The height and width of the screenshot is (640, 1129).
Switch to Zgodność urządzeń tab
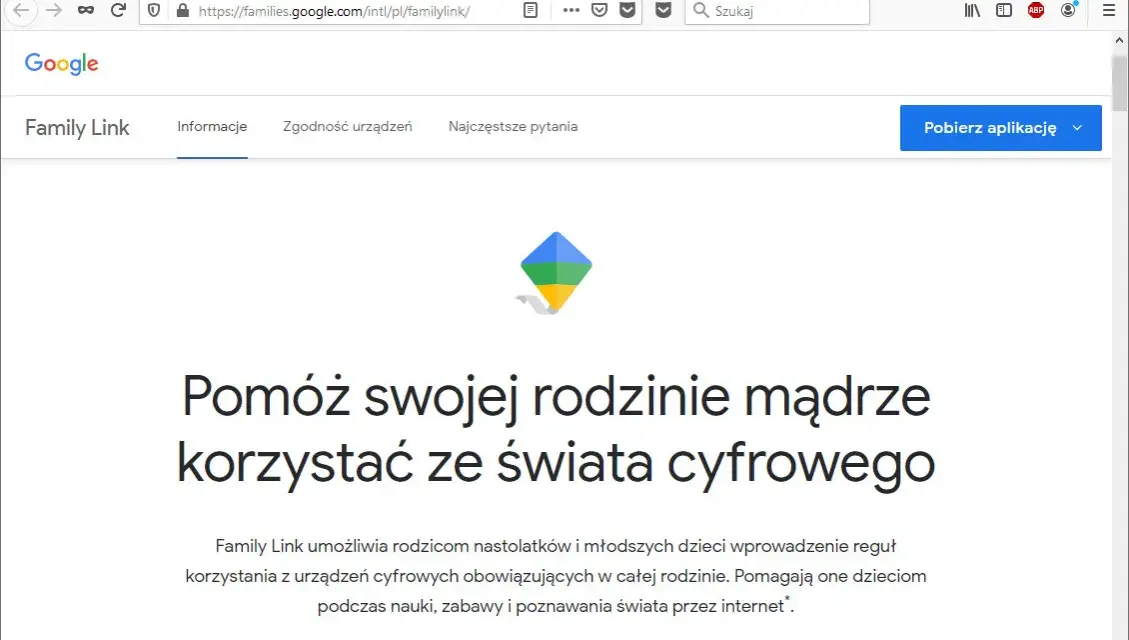[348, 127]
